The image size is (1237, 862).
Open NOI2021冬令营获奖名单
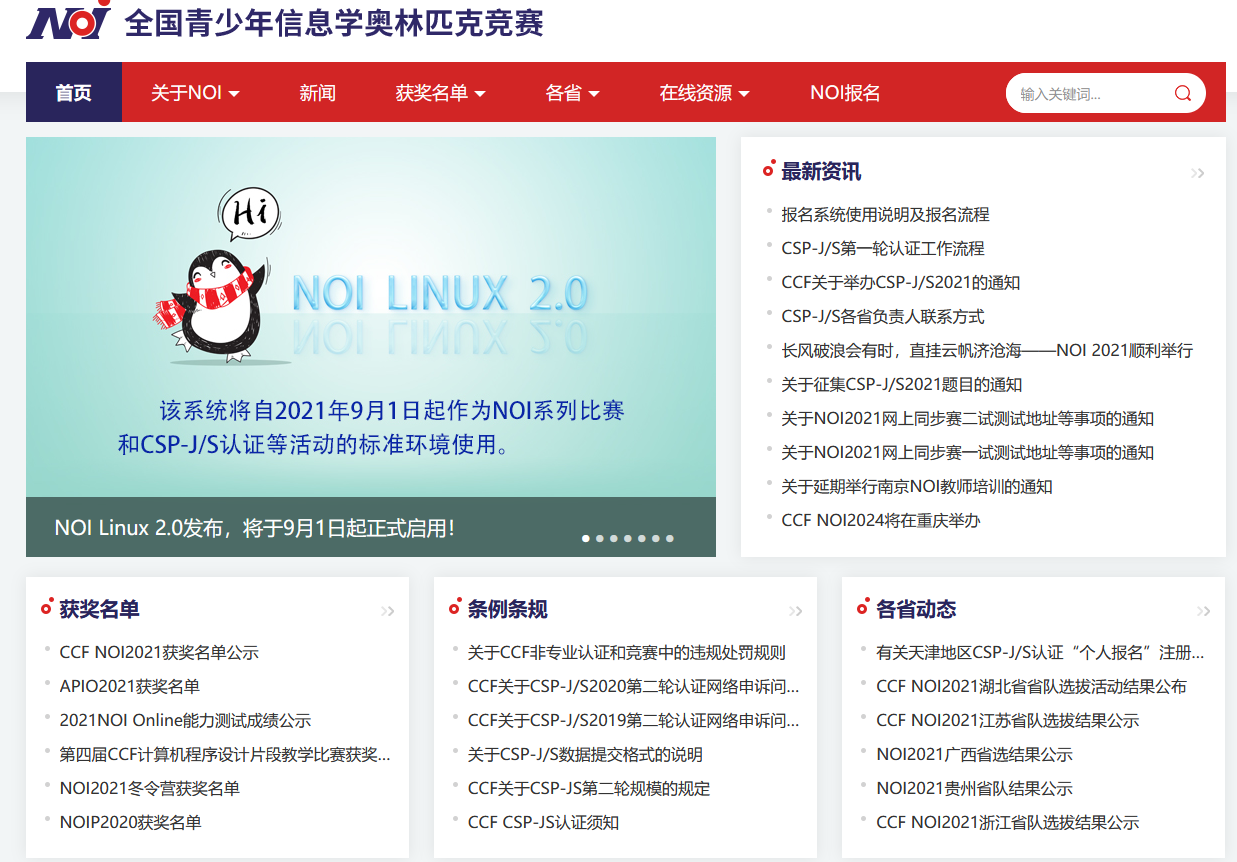pos(150,789)
